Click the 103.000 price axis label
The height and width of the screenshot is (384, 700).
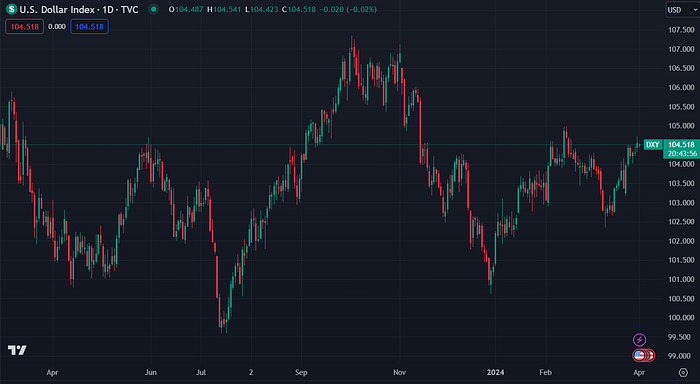(681, 203)
